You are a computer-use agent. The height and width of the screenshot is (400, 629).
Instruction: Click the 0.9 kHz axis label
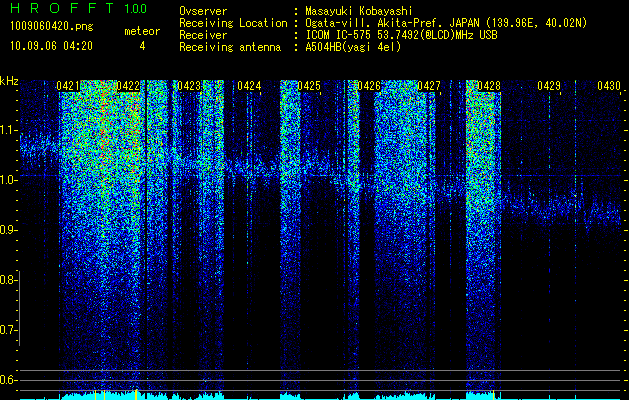(x=8, y=230)
